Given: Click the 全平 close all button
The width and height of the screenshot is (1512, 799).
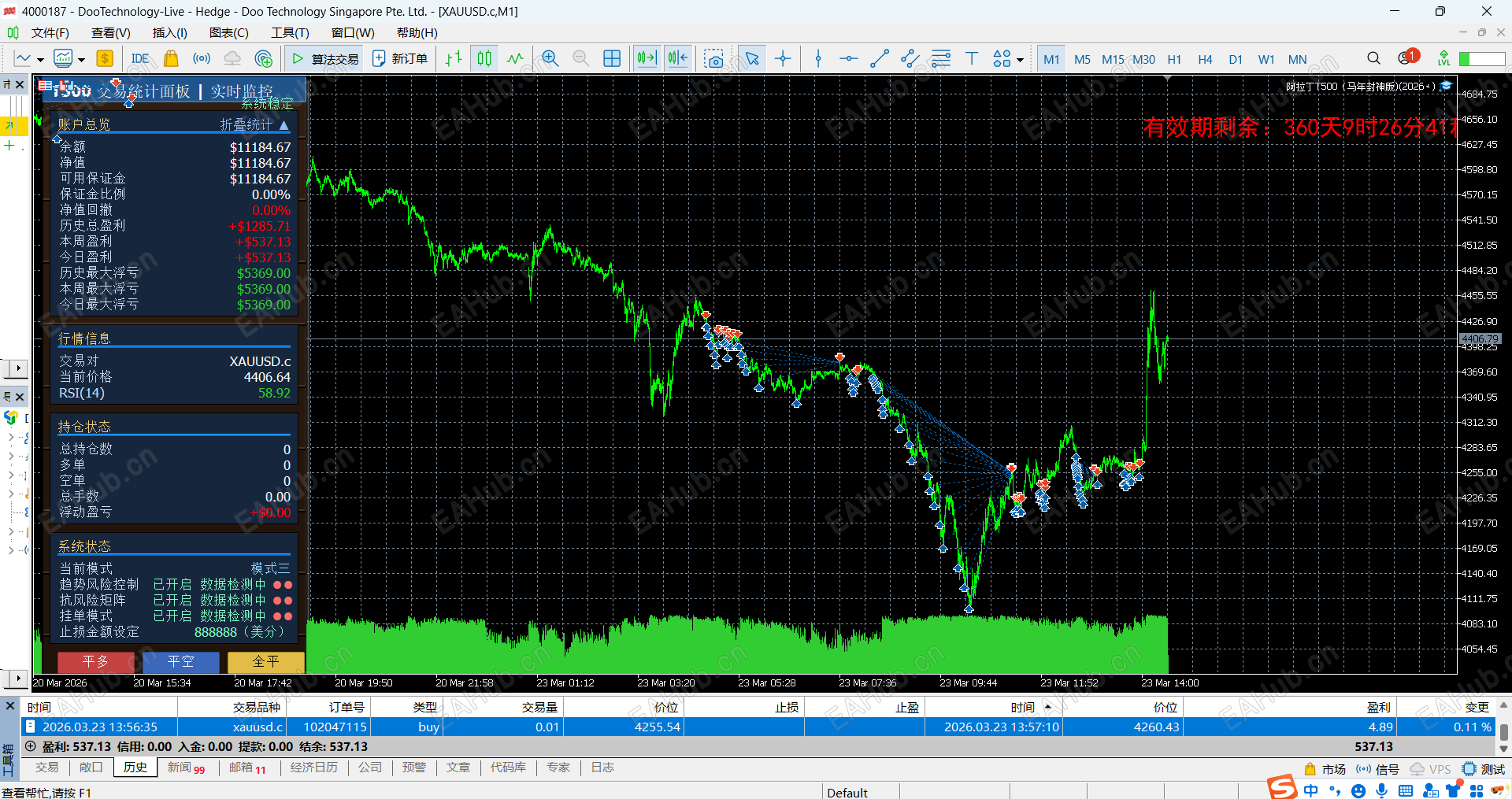Looking at the screenshot, I should pyautogui.click(x=265, y=662).
